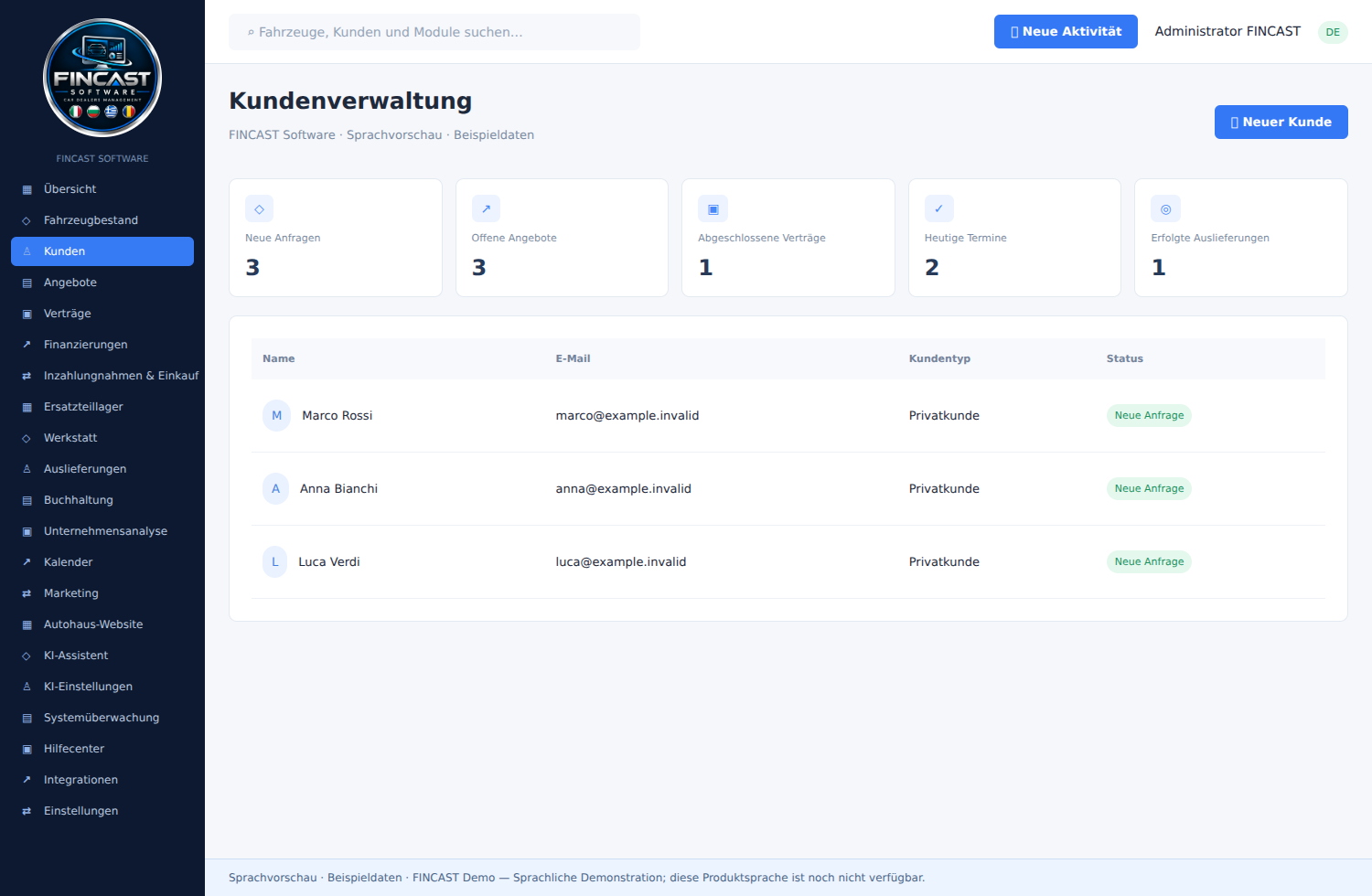Click the Heutige Termine checkmark icon

coord(938,208)
